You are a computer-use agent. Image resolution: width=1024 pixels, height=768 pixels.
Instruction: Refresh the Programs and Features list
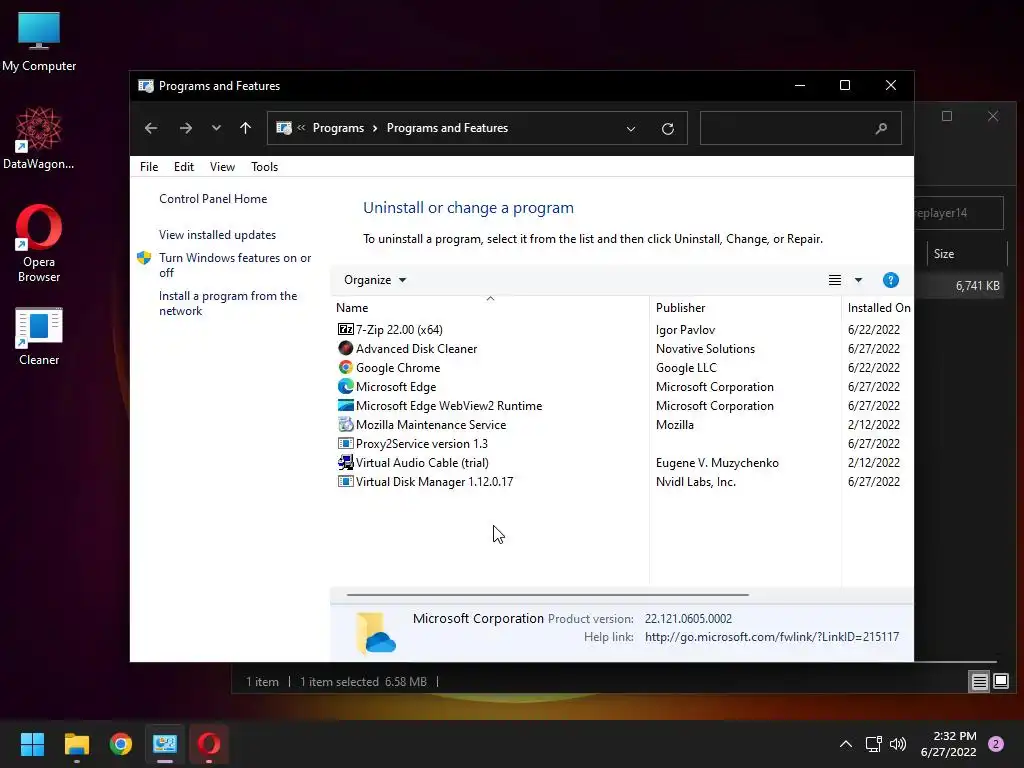[667, 129]
